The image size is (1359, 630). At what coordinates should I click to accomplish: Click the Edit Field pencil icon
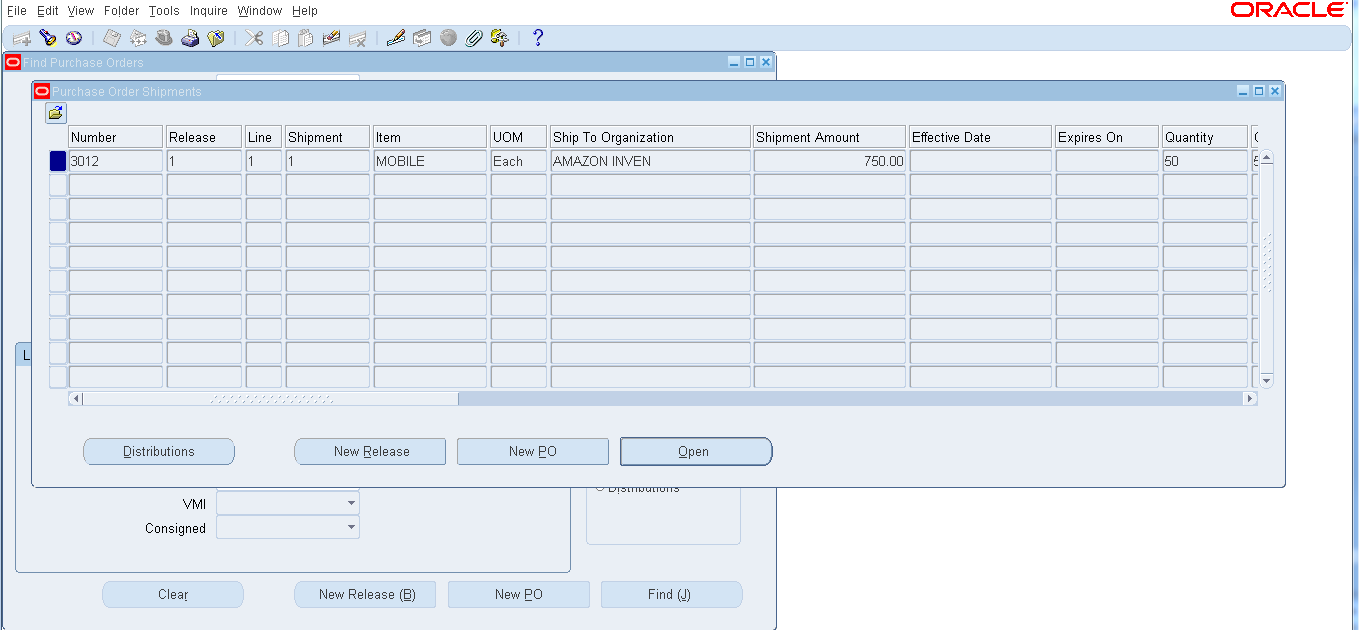pos(396,38)
